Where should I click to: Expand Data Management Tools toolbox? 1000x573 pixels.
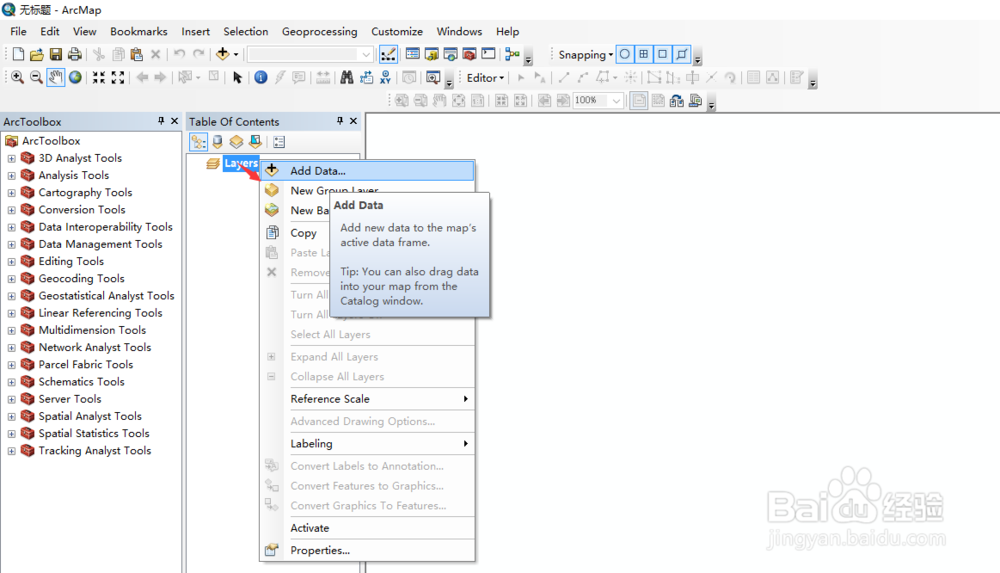click(x=11, y=244)
